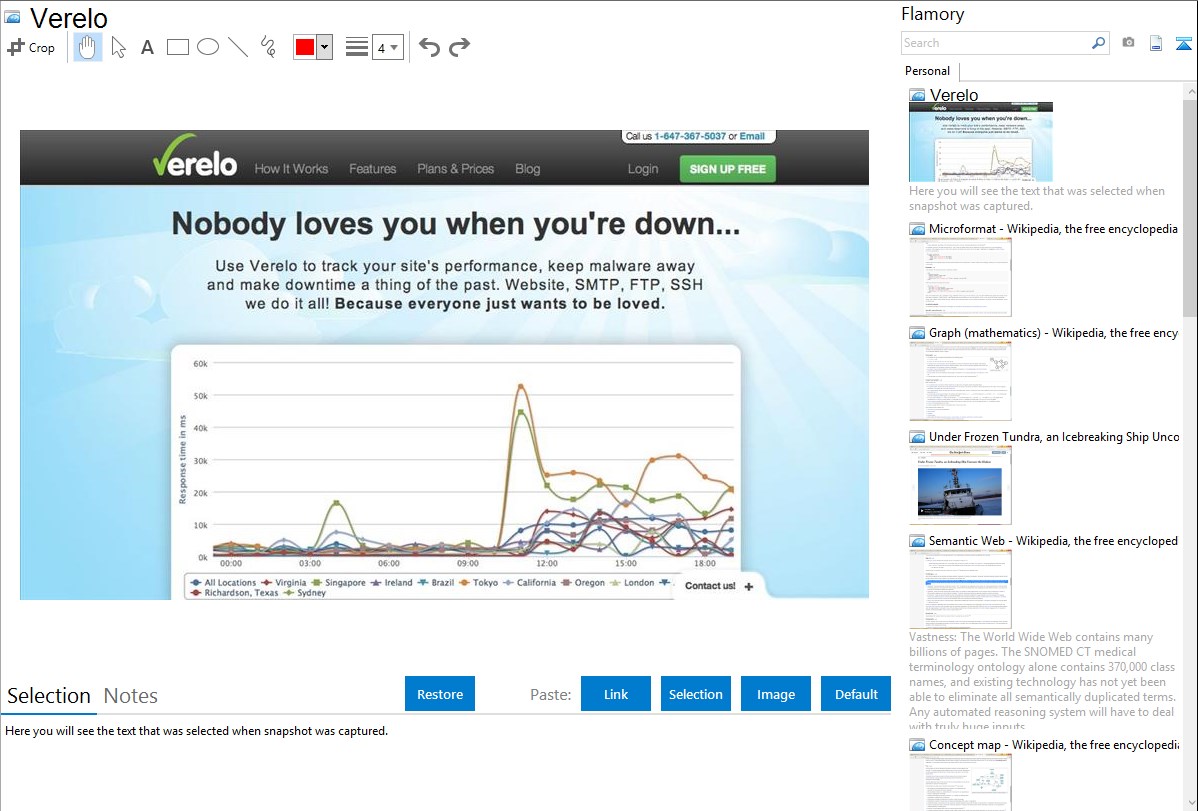Switch to the Personal tab
The width and height of the screenshot is (1198, 811).
(928, 71)
